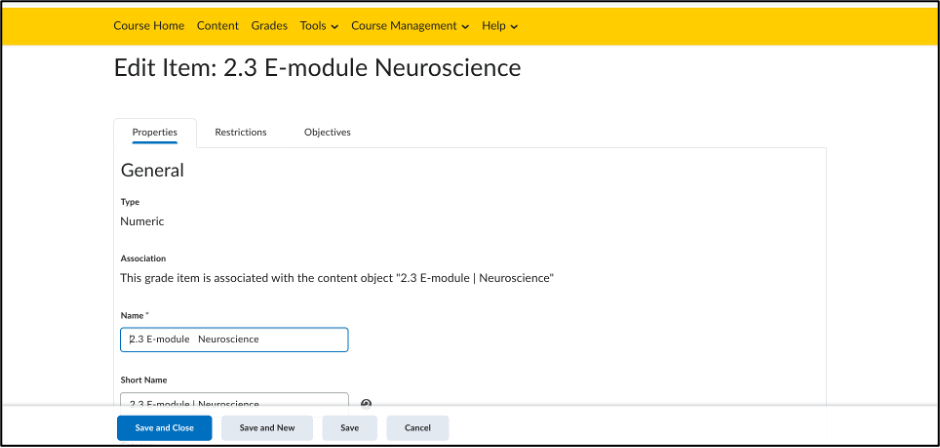940x448 pixels.
Task: Cancel editing the grade item
Action: point(417,428)
